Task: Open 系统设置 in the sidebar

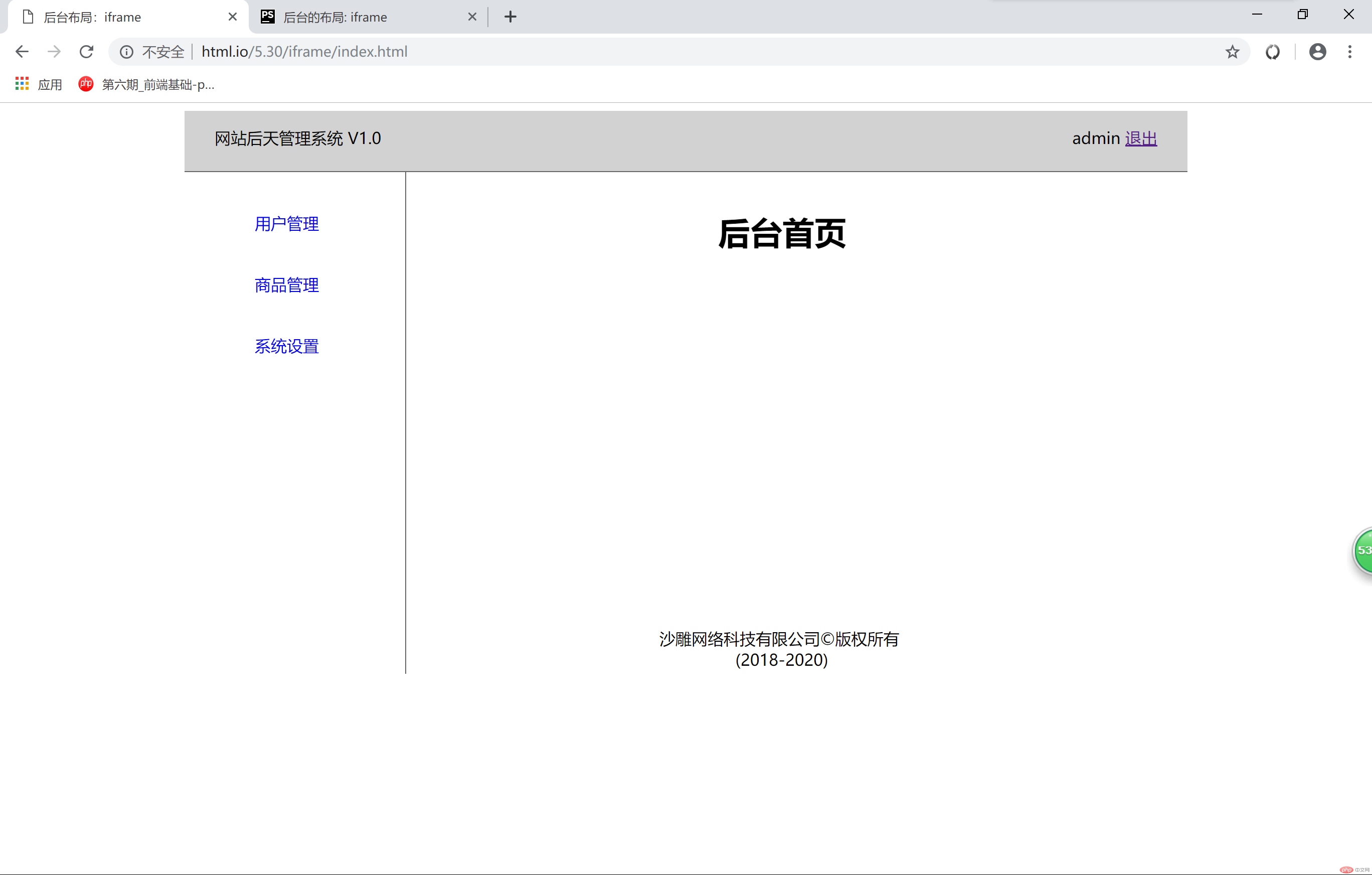Action: tap(286, 346)
